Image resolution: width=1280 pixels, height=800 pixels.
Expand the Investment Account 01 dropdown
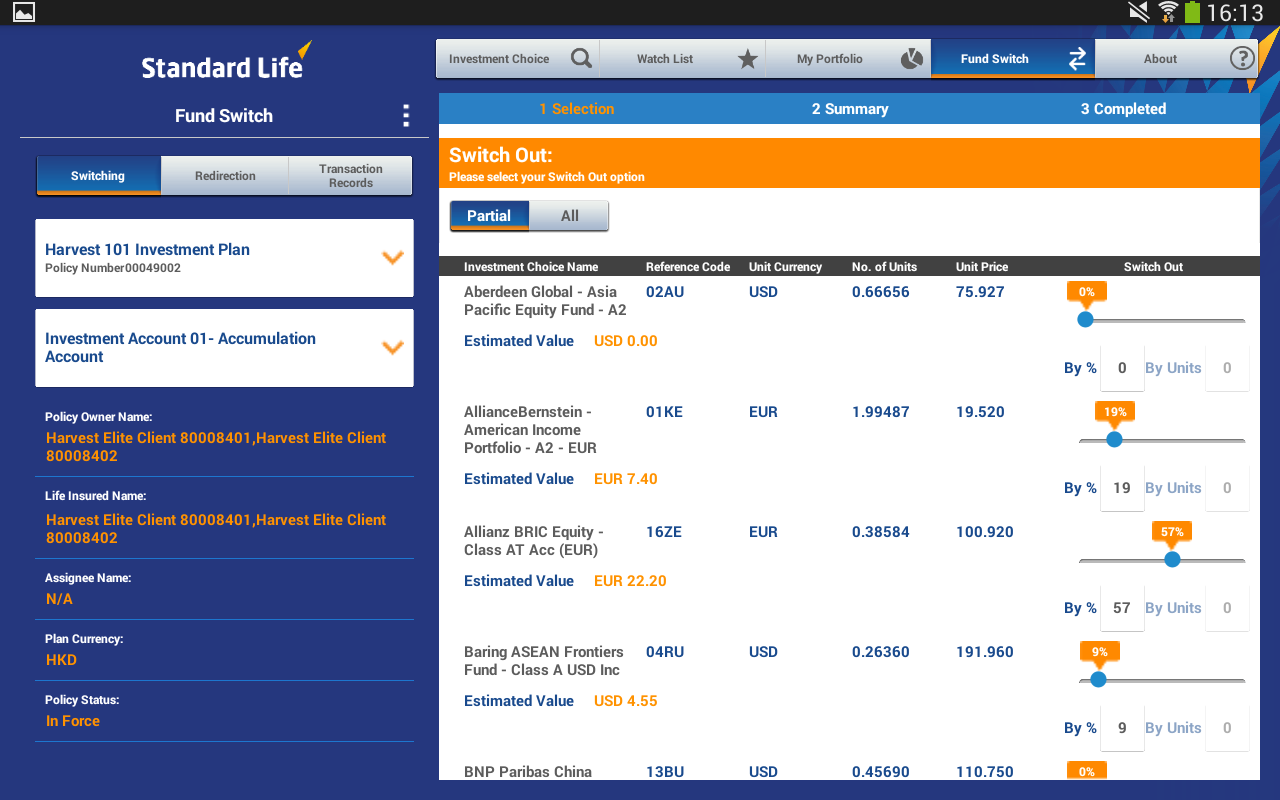click(393, 347)
